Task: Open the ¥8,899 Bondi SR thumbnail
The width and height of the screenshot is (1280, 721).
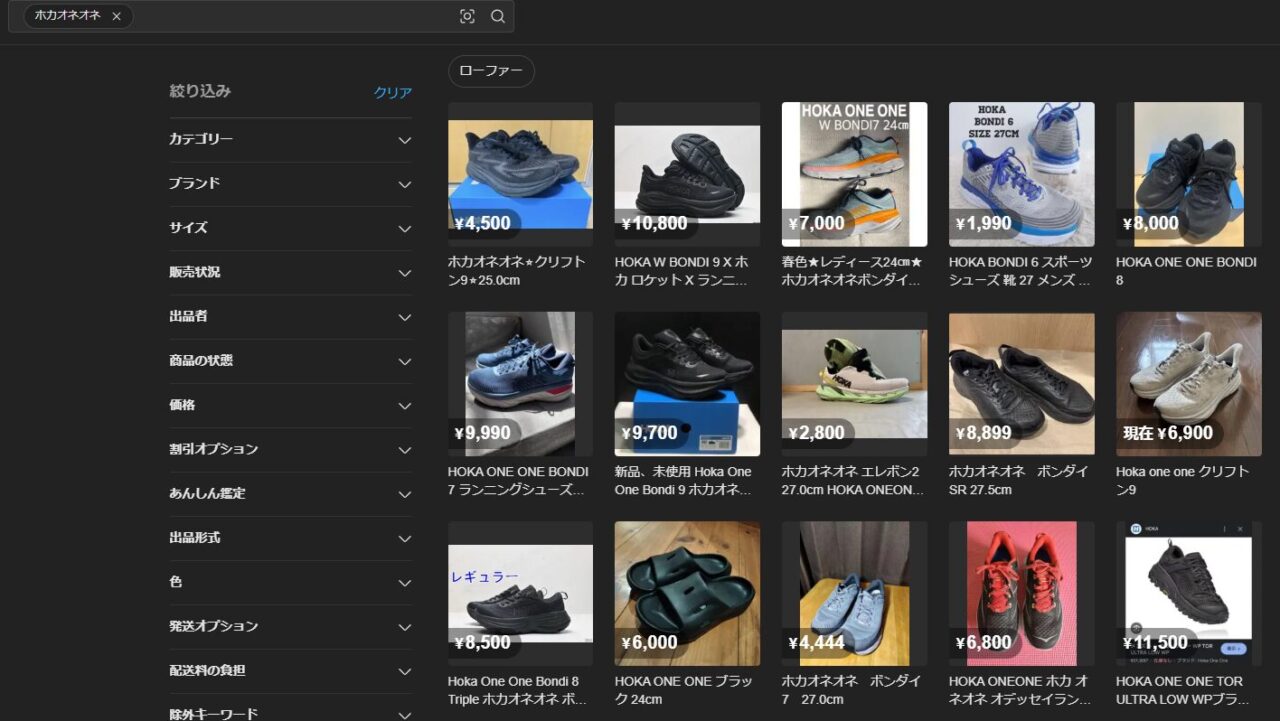Action: [x=1021, y=384]
